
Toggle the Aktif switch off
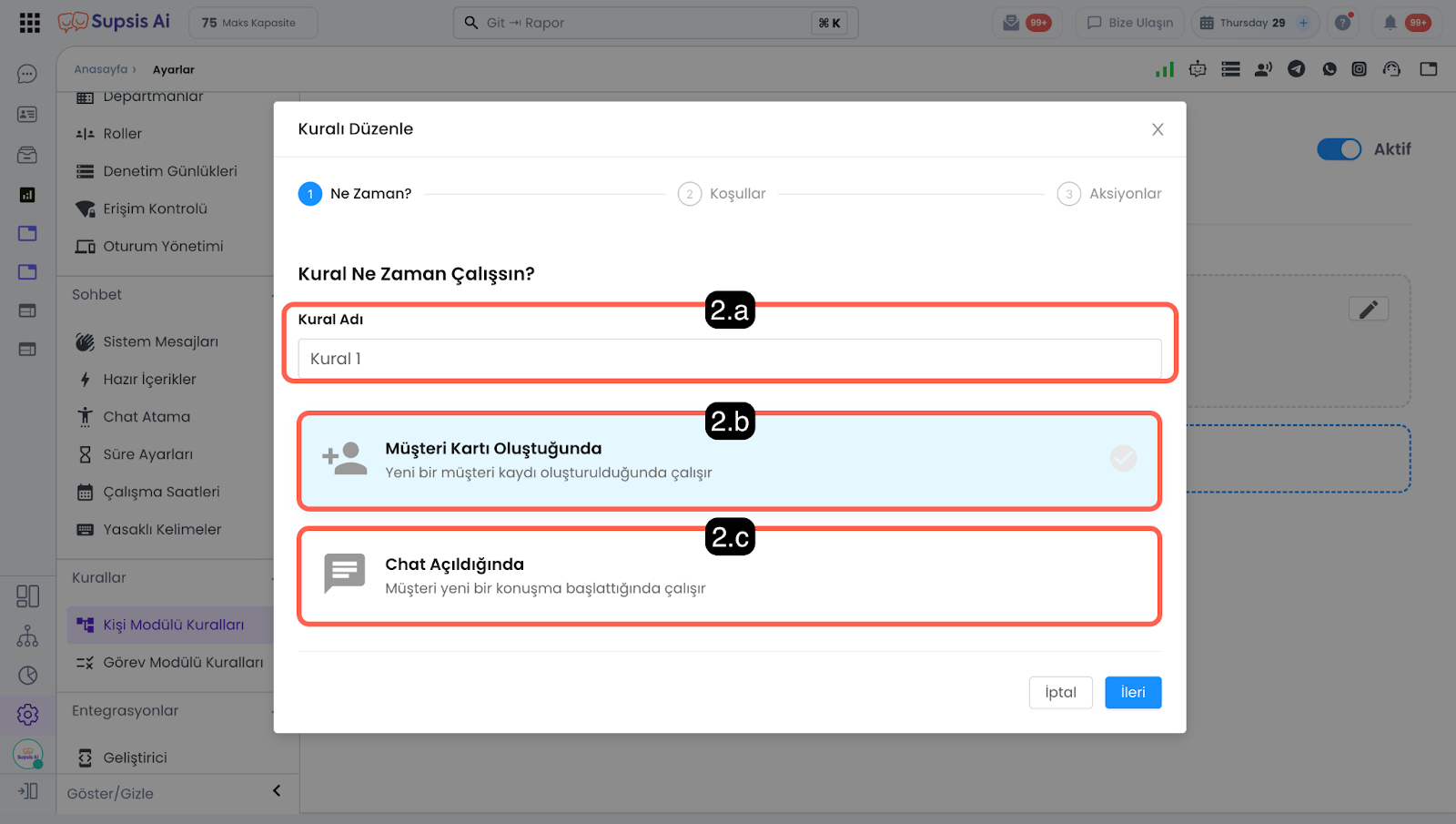pyautogui.click(x=1339, y=149)
